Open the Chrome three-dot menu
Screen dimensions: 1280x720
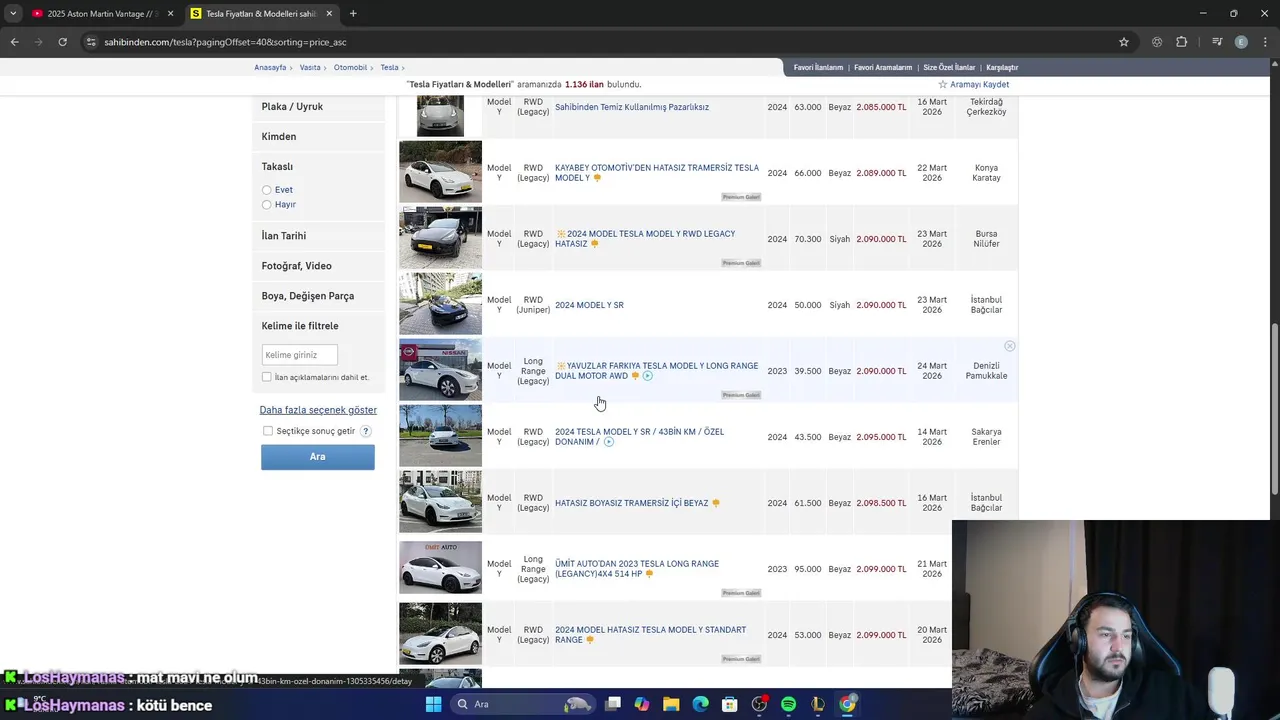(1266, 42)
